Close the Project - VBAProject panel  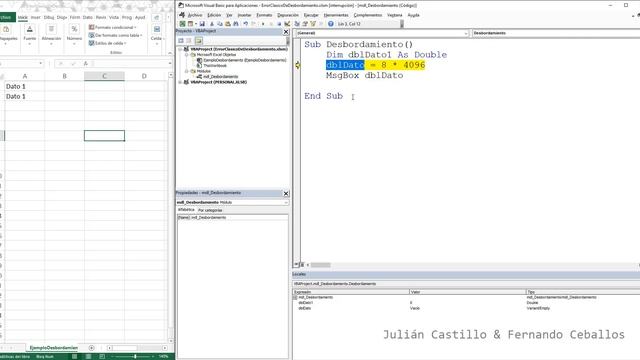tap(286, 31)
